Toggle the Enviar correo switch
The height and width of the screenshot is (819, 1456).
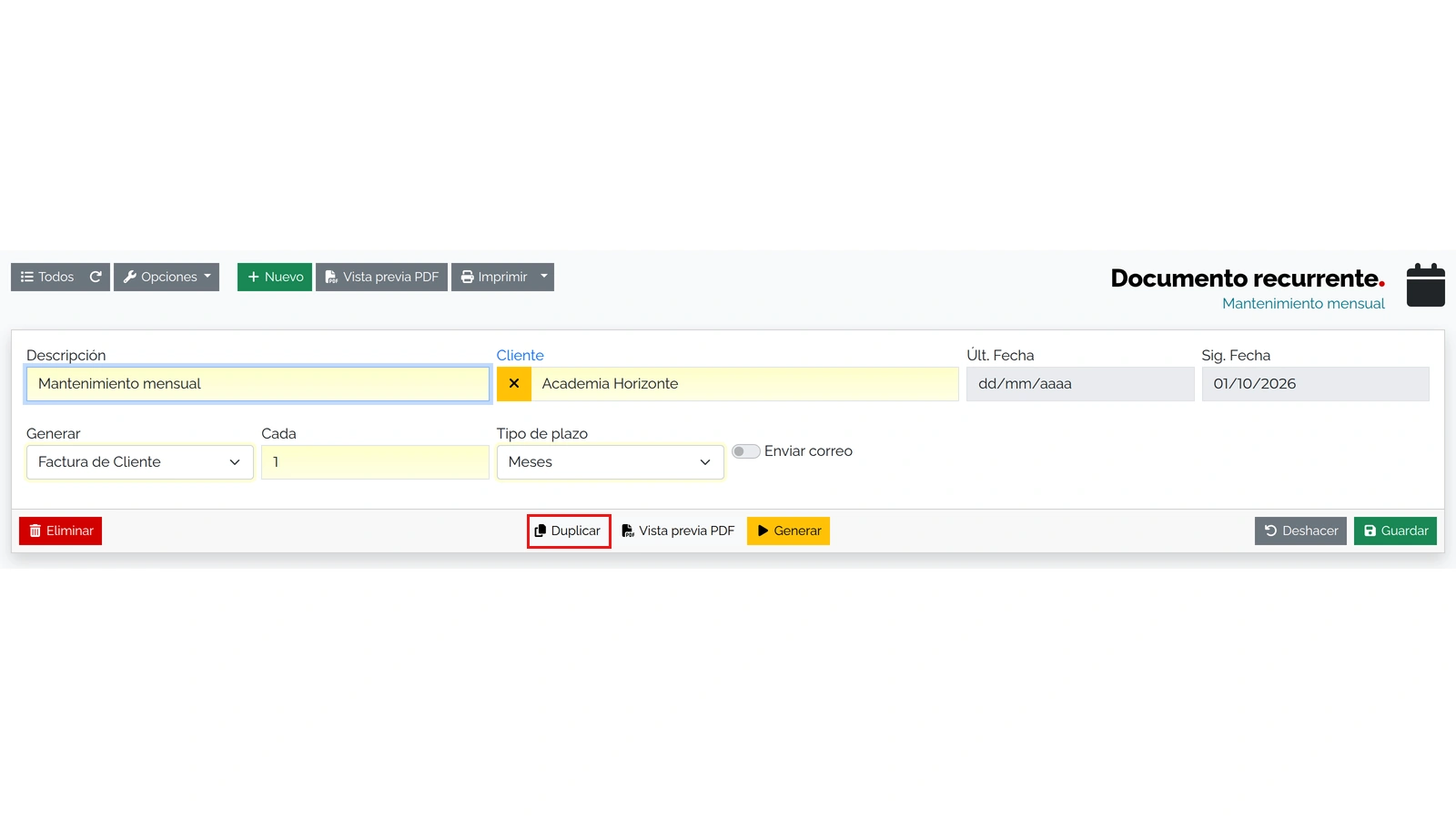[x=746, y=451]
